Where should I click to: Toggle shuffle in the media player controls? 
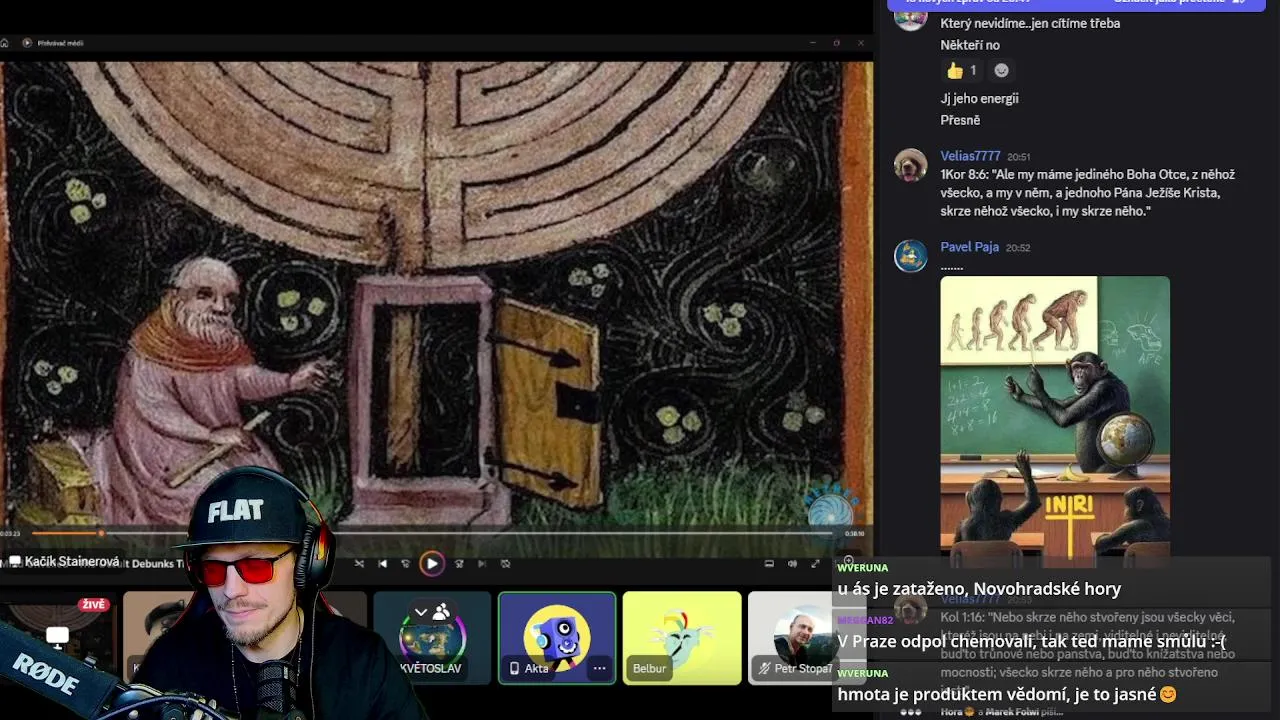pyautogui.click(x=359, y=564)
